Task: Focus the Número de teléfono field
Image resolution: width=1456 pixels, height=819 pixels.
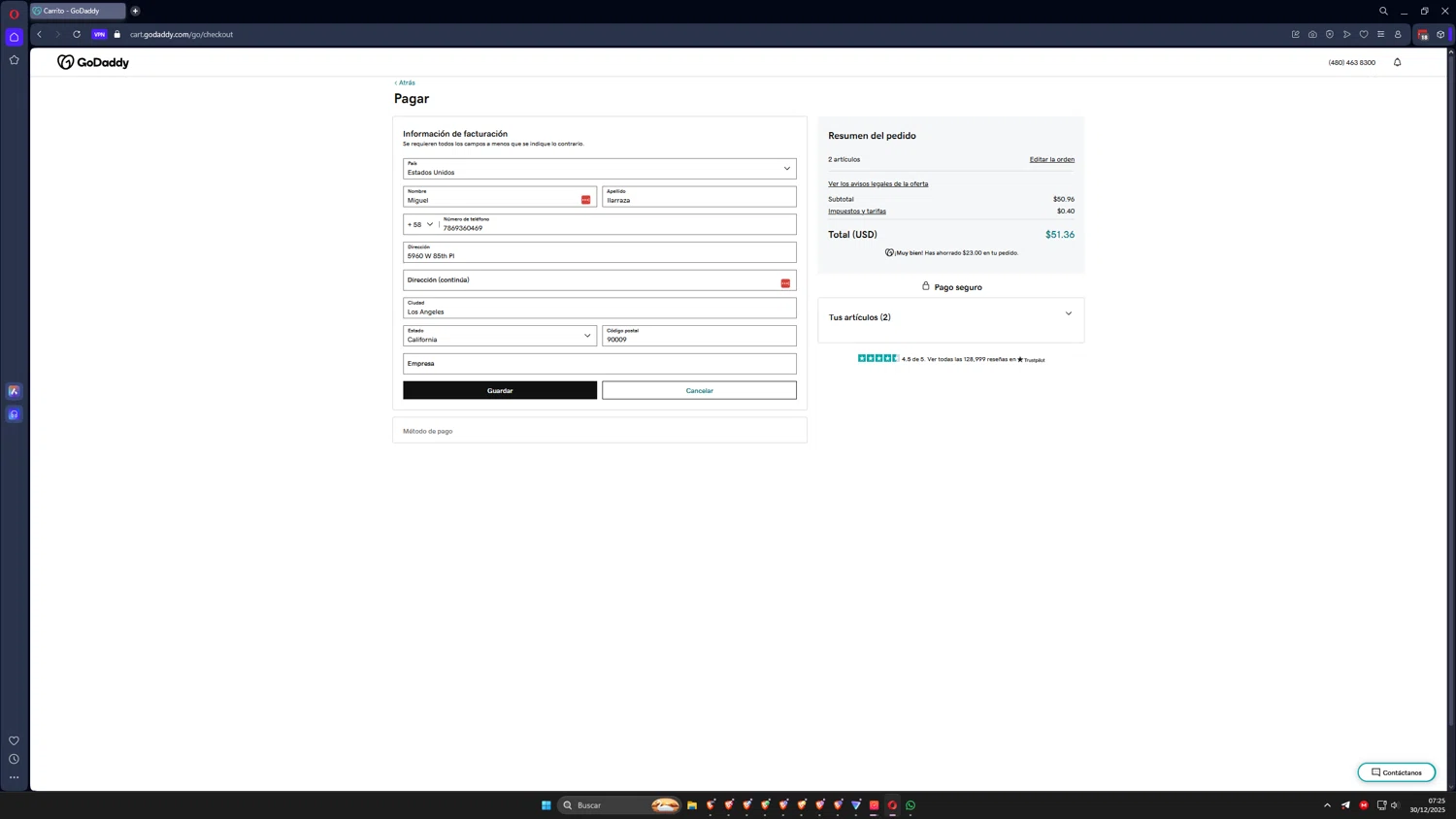Action: (x=617, y=224)
